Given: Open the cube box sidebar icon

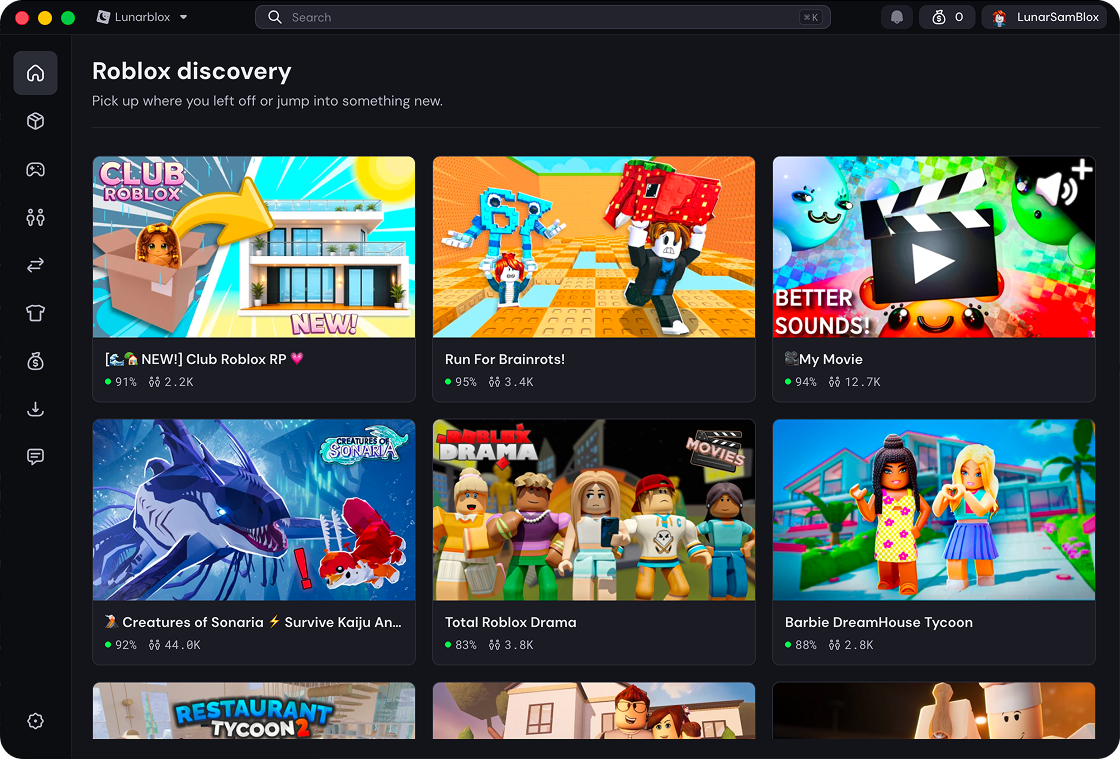Looking at the screenshot, I should click(35, 121).
